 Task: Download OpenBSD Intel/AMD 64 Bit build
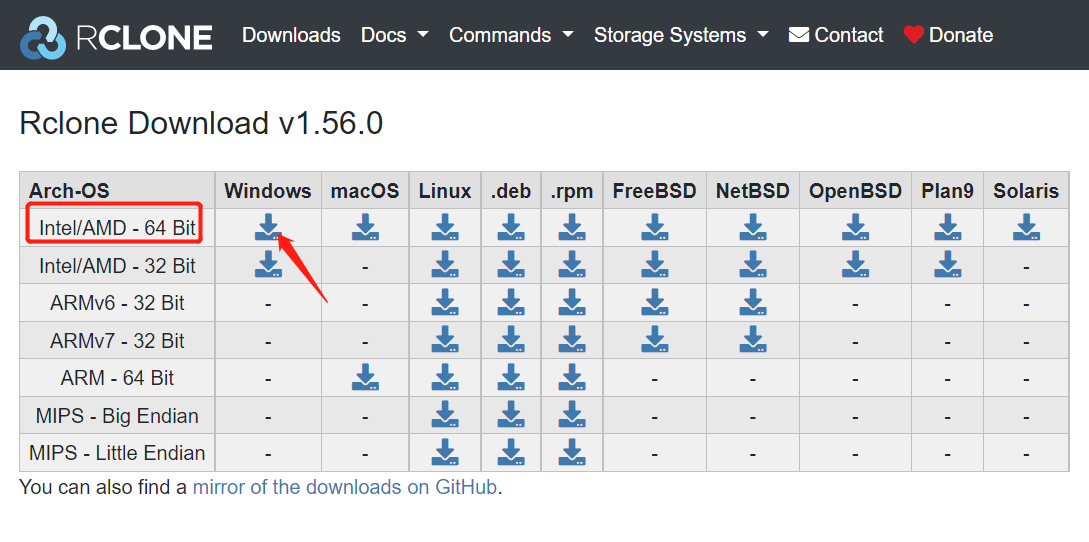(x=856, y=227)
